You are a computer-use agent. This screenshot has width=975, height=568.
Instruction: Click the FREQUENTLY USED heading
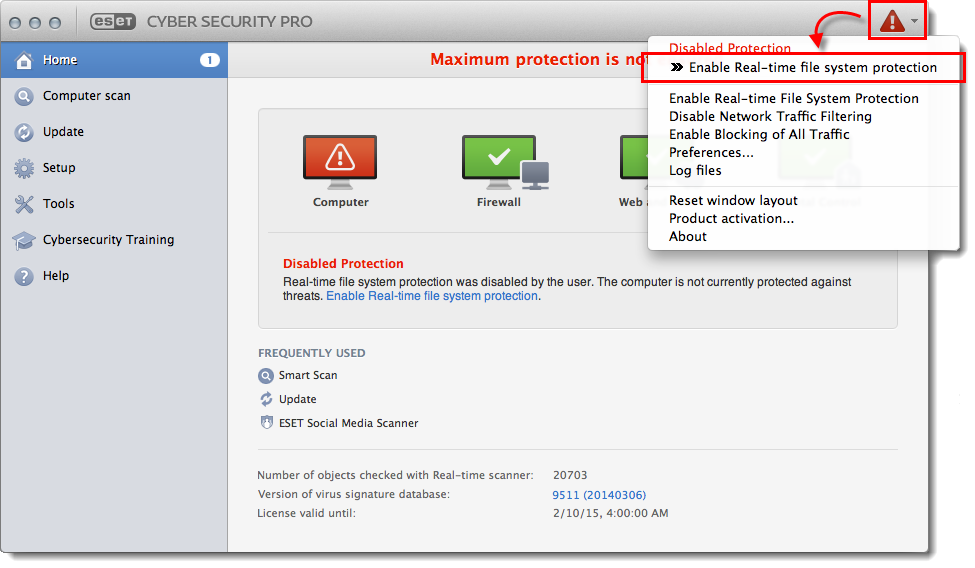pos(312,353)
